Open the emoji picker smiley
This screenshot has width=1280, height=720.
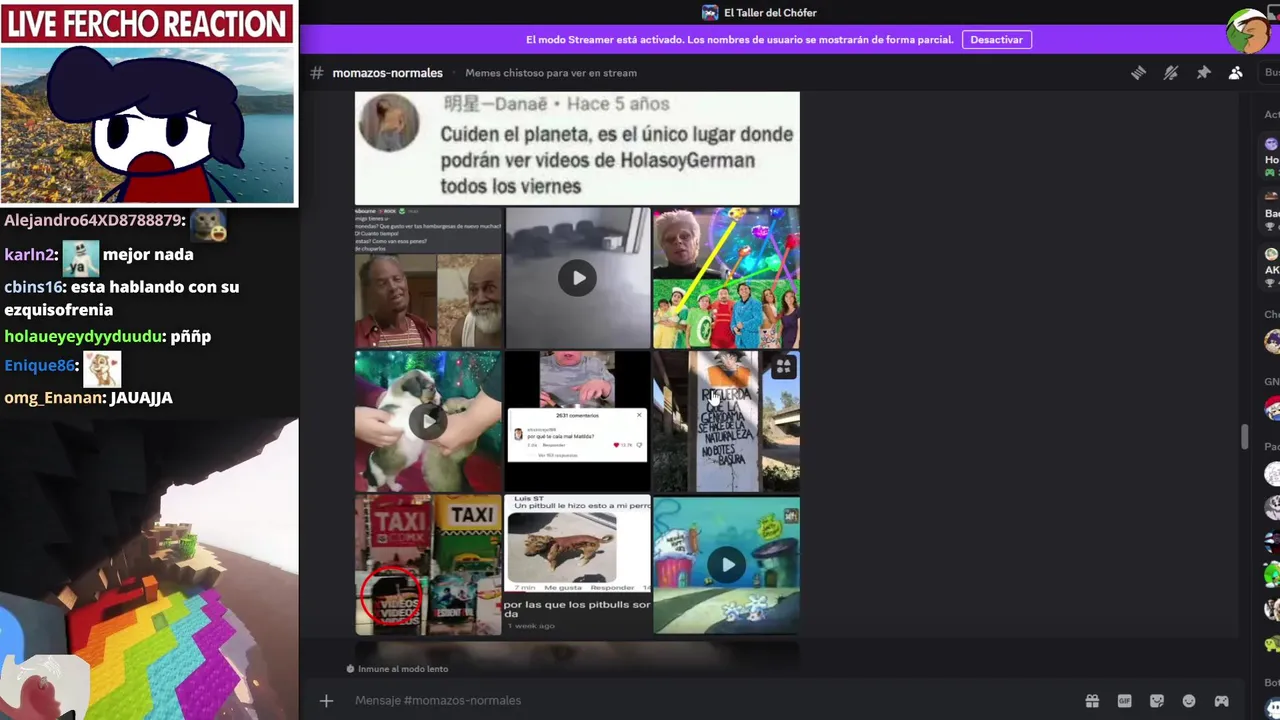point(1189,701)
